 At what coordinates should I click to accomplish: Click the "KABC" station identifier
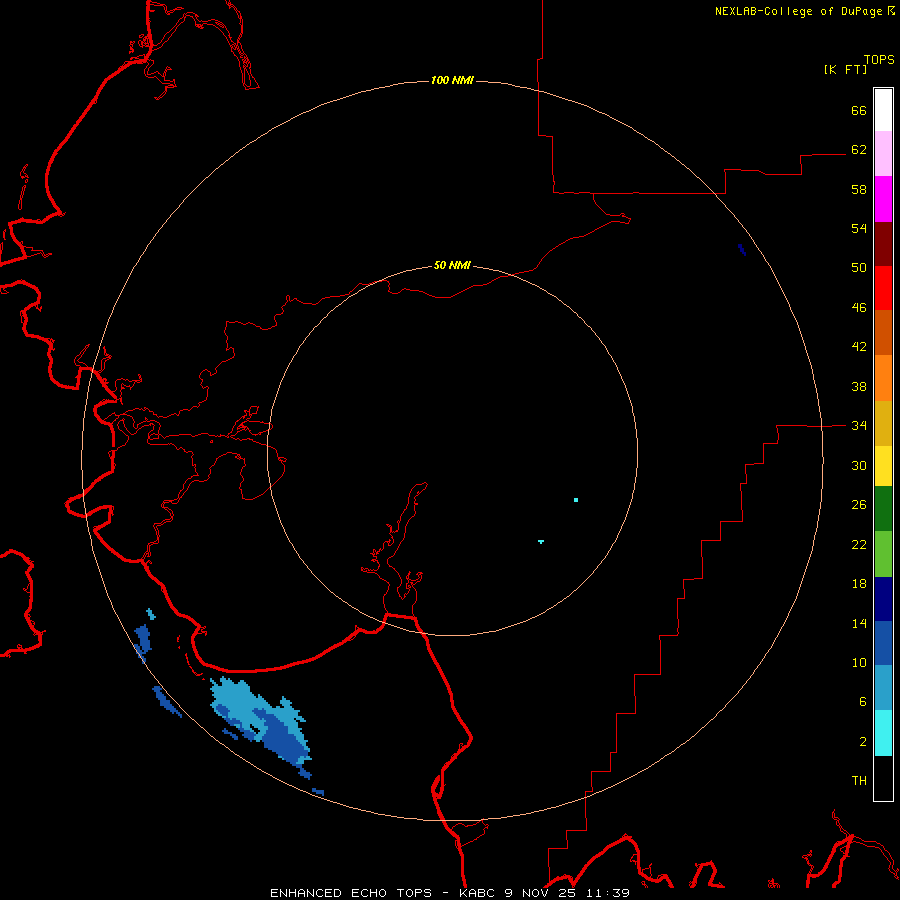click(x=478, y=893)
